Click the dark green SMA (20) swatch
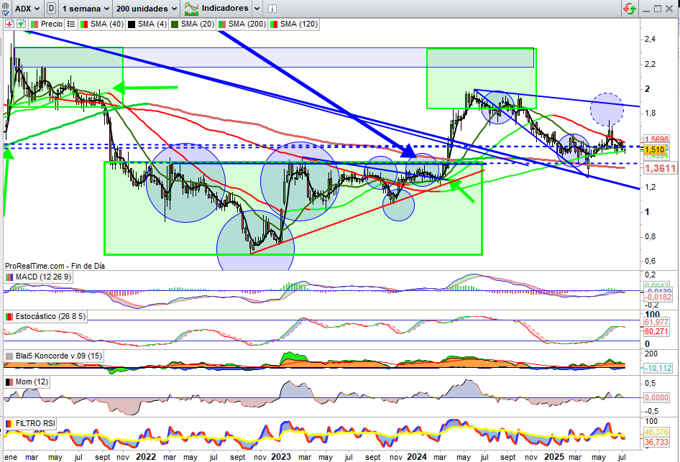Screen dimensions: 680x462 click(174, 24)
